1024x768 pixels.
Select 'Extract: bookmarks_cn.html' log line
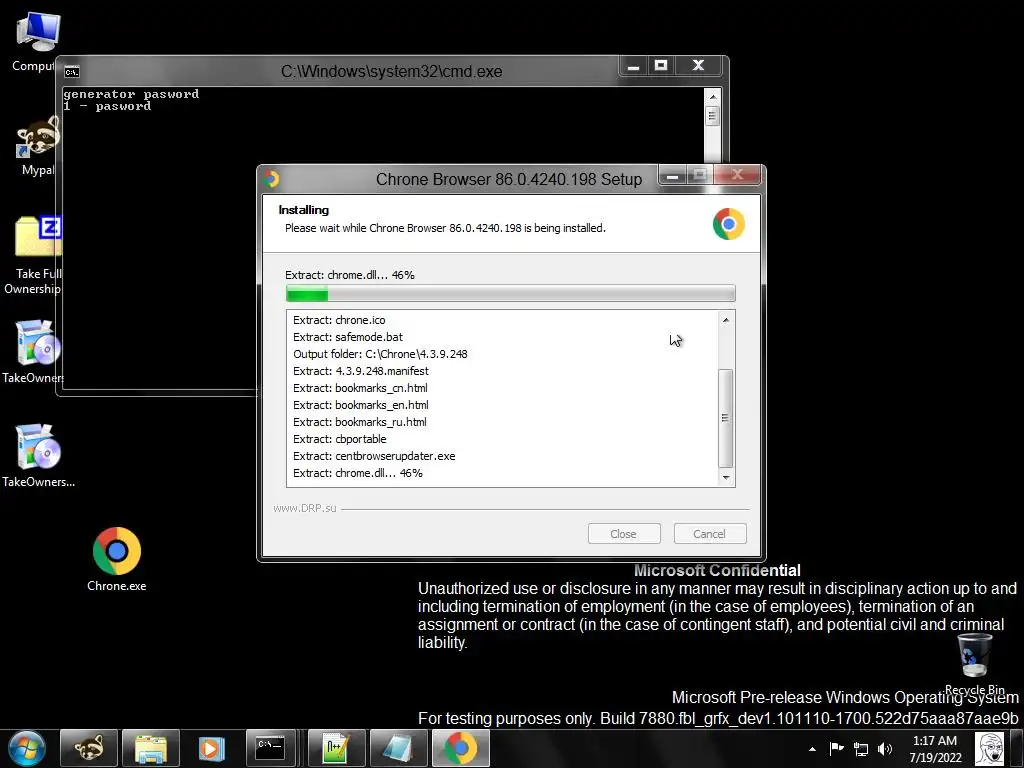click(x=360, y=388)
